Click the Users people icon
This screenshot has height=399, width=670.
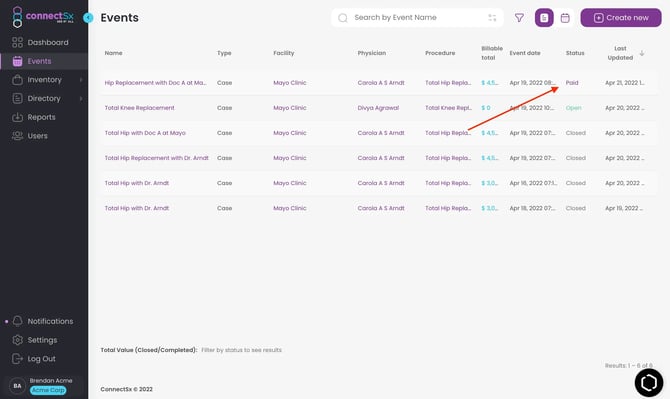(18, 136)
